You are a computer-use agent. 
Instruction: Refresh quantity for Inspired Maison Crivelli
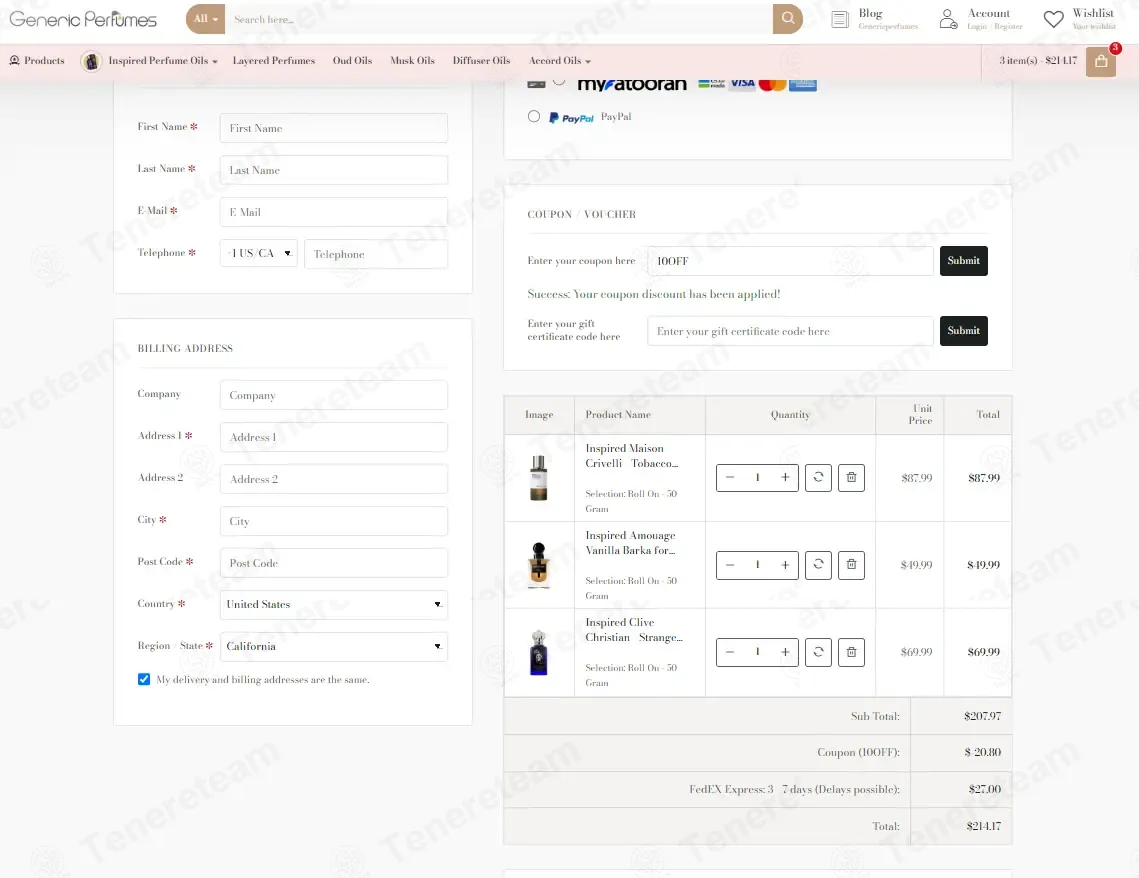click(x=818, y=478)
